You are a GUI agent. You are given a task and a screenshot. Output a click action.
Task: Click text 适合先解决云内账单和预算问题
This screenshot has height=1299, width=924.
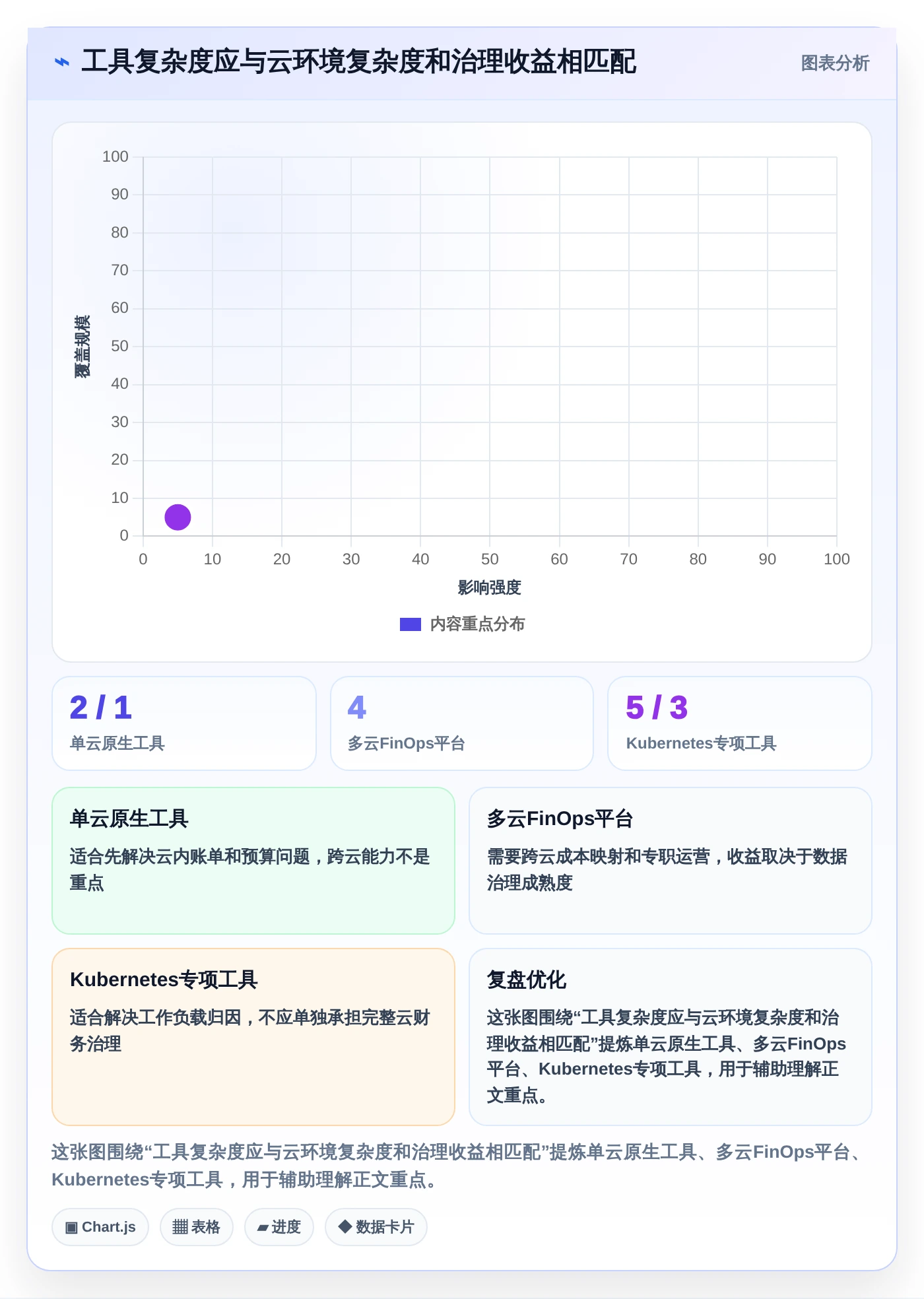pyautogui.click(x=190, y=857)
